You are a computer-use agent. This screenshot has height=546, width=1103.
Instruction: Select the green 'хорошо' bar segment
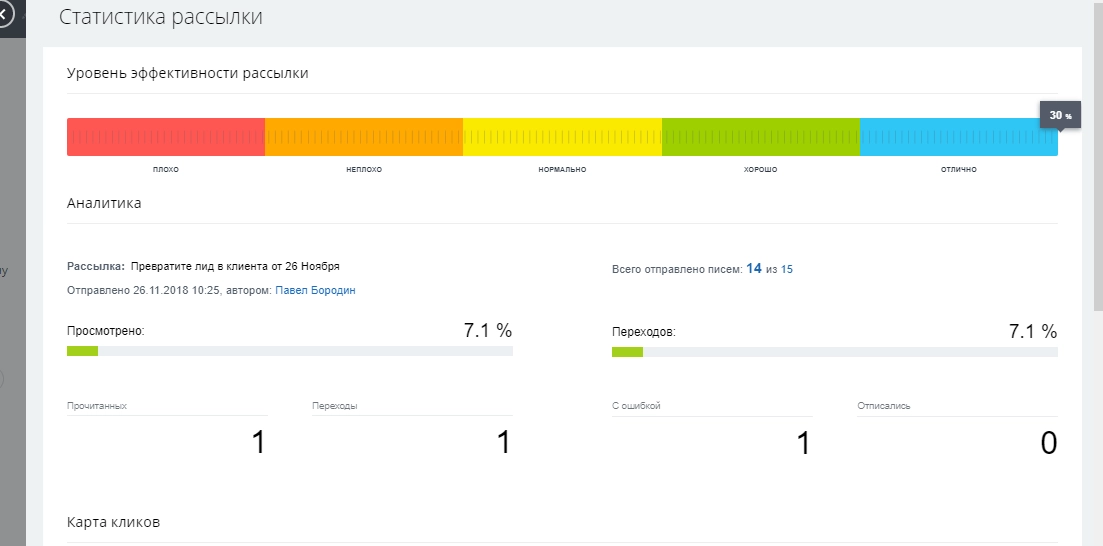(x=760, y=137)
